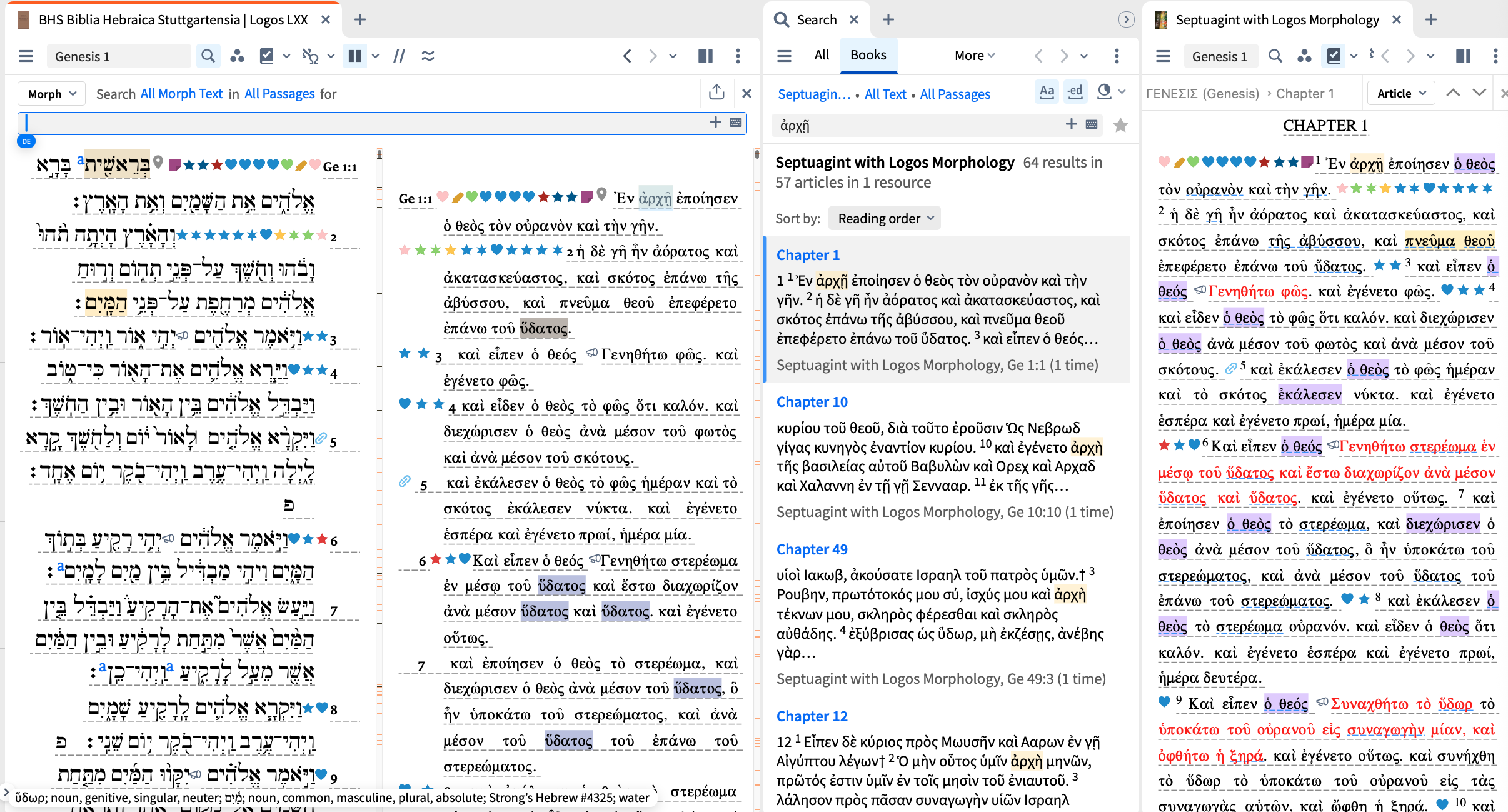Screen dimensions: 1508x812
Task: Open interlinear options icon in BHS panel
Action: pyautogui.click(x=310, y=56)
